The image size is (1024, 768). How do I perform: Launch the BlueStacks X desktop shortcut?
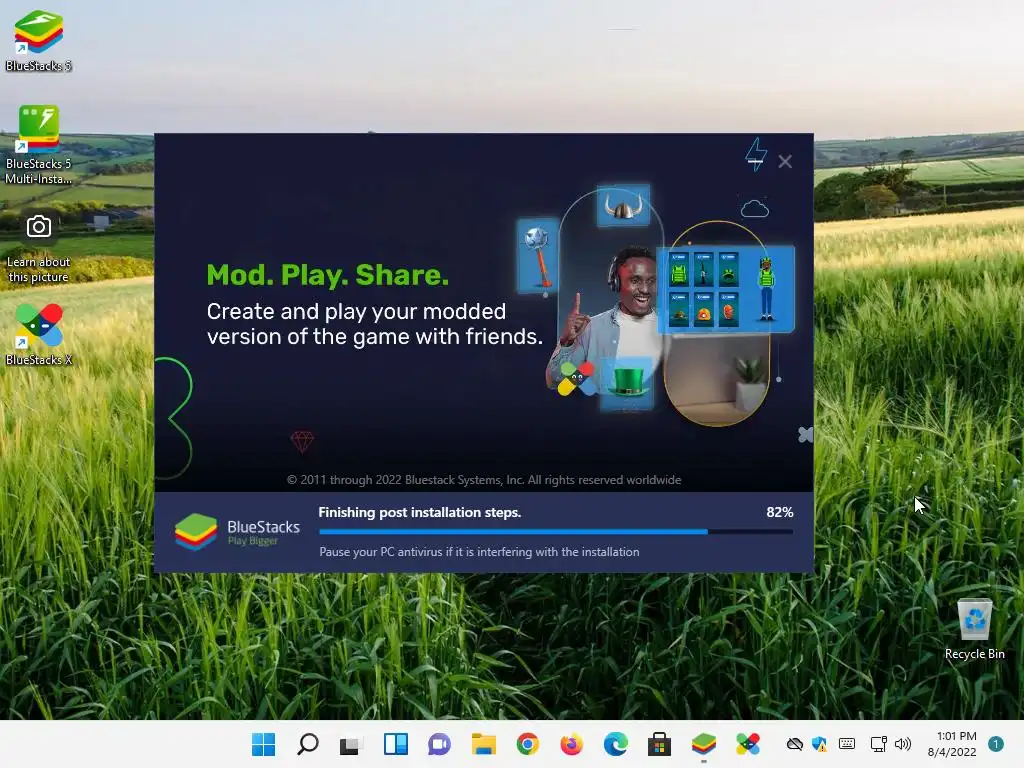tap(39, 334)
